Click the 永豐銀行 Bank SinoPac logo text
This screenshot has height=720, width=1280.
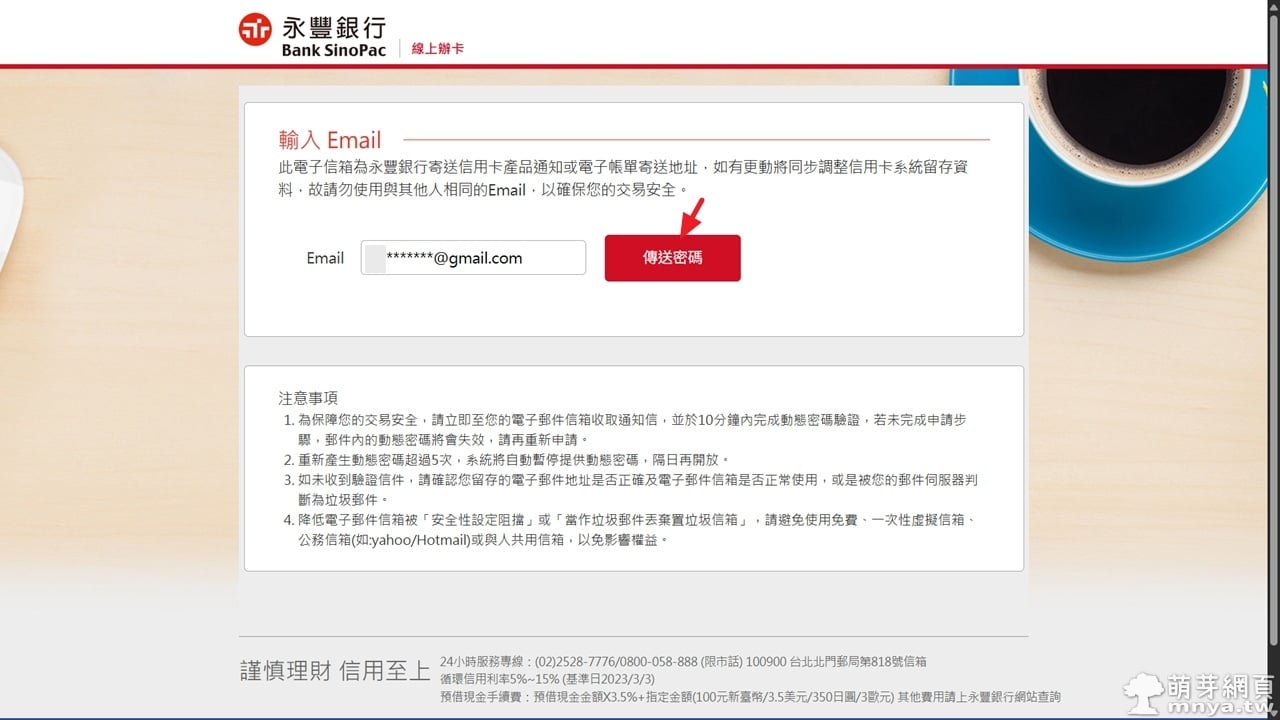pos(333,37)
